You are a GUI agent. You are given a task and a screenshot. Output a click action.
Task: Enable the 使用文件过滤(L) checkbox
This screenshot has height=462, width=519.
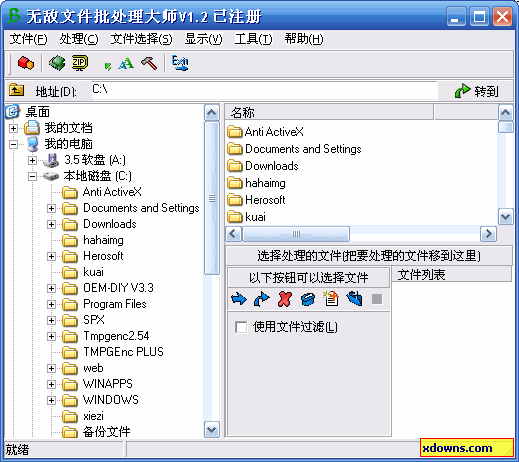(241, 327)
